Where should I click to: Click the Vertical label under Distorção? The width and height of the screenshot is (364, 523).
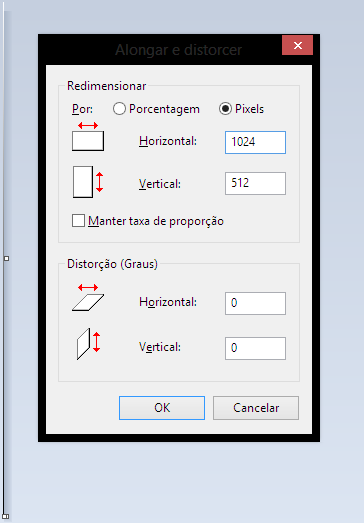[x=160, y=347]
